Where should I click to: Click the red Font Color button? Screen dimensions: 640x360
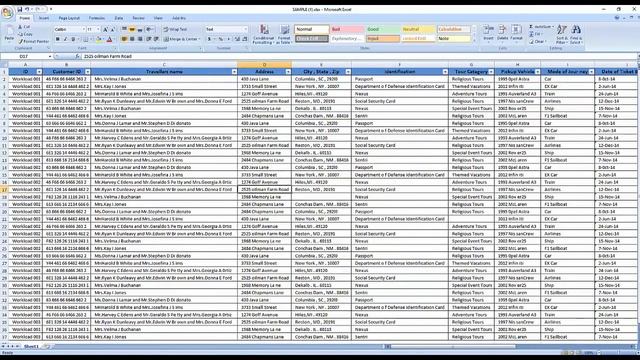(109, 39)
